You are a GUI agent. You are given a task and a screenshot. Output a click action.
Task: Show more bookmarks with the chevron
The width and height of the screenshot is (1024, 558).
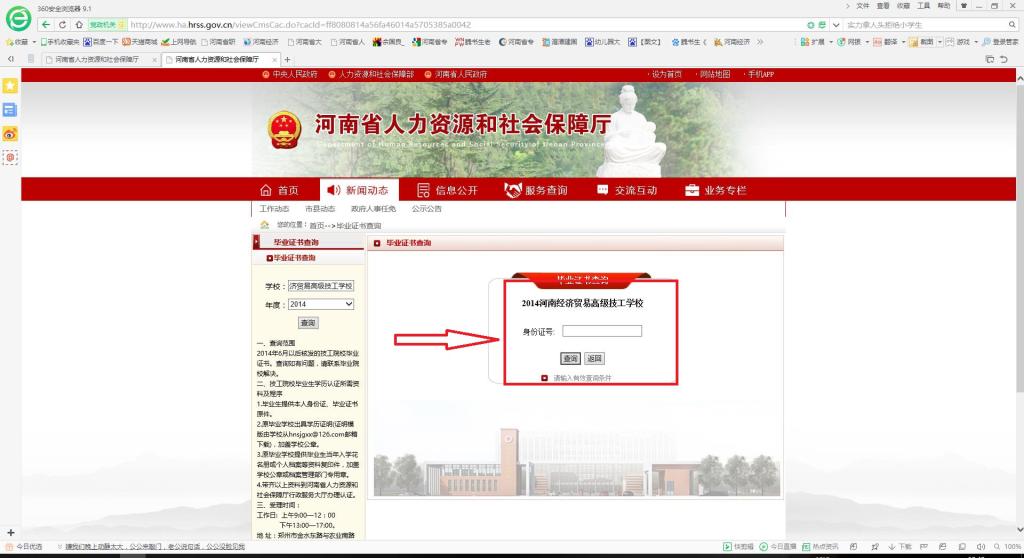click(760, 42)
